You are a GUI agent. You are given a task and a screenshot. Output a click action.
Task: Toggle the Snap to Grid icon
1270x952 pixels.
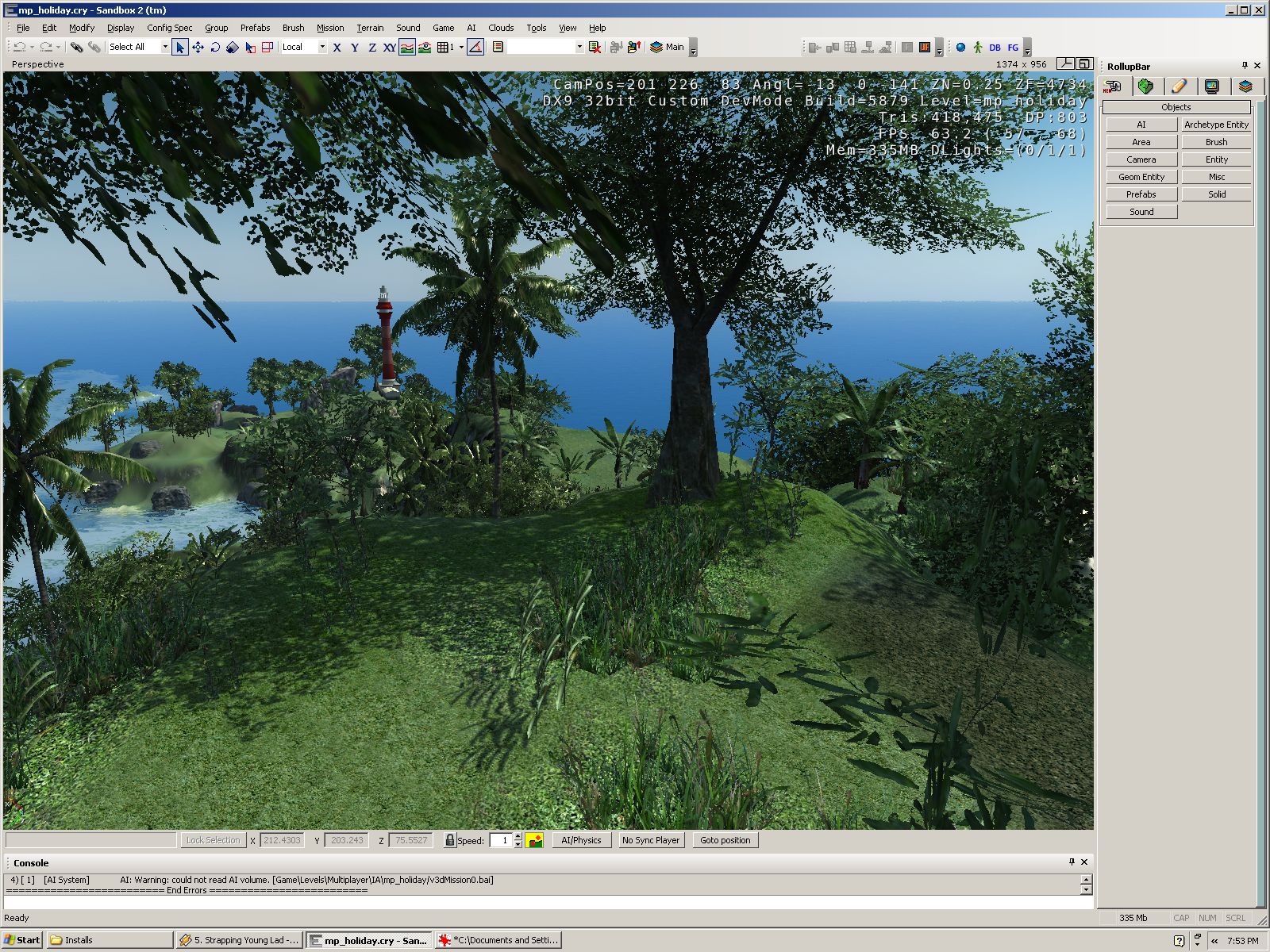click(444, 47)
